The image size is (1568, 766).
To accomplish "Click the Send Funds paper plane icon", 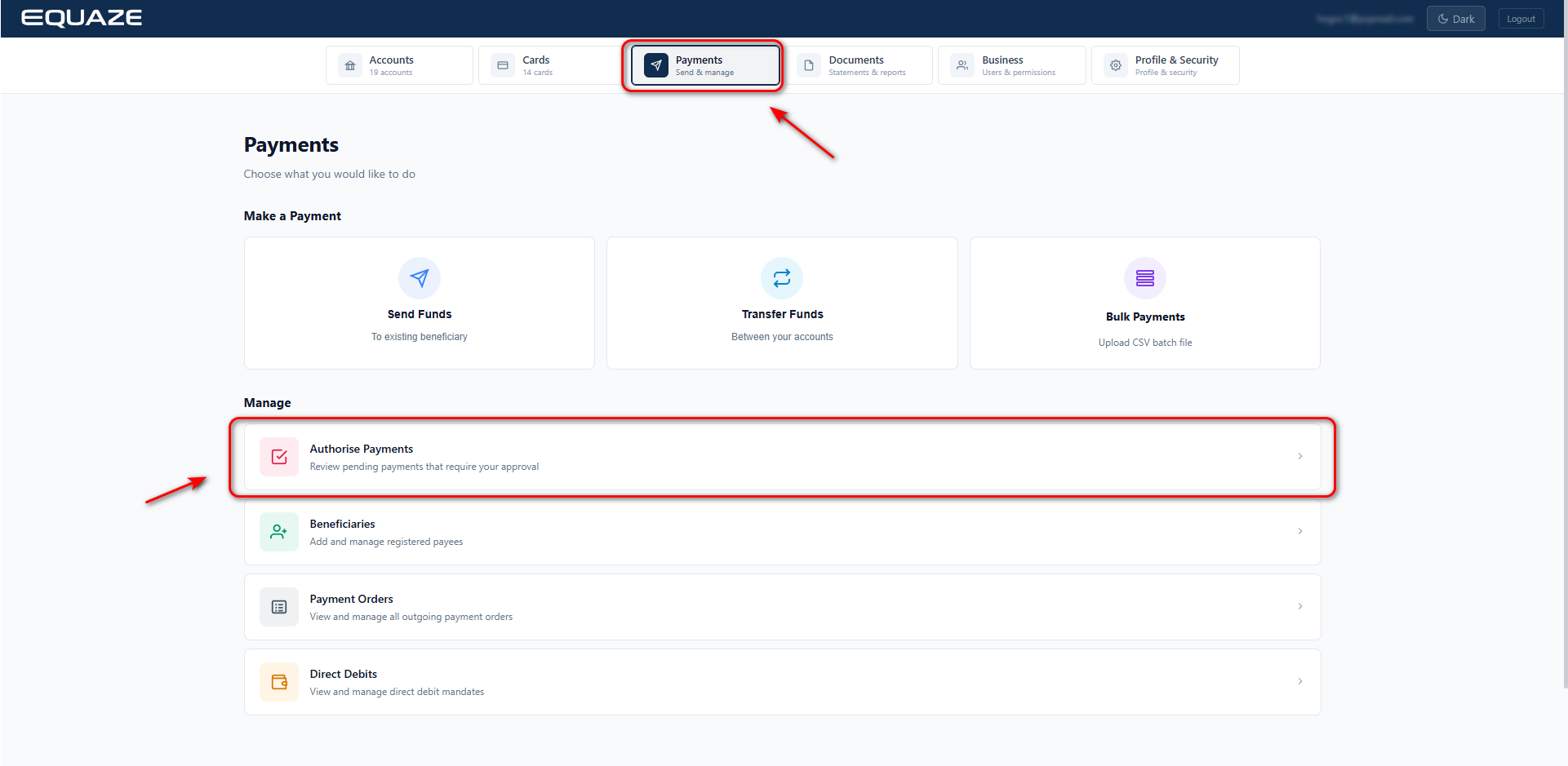I will pyautogui.click(x=420, y=278).
